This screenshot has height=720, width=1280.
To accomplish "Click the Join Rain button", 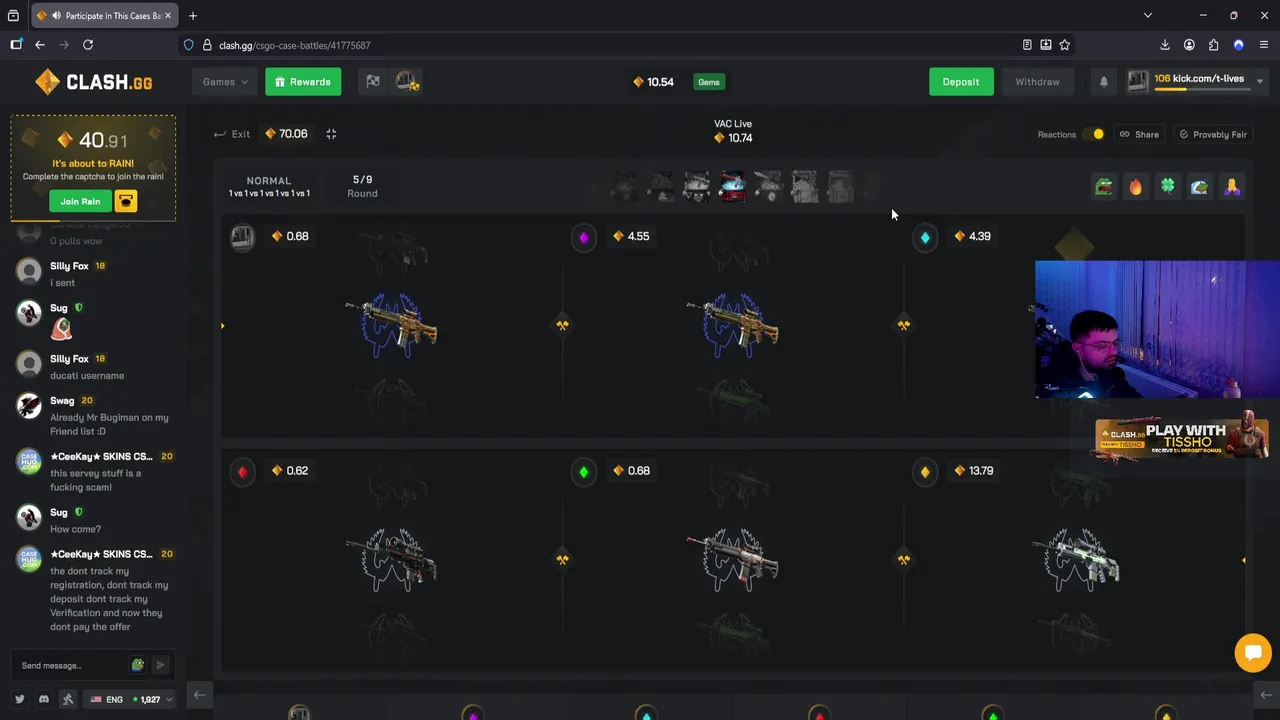I will (x=80, y=201).
